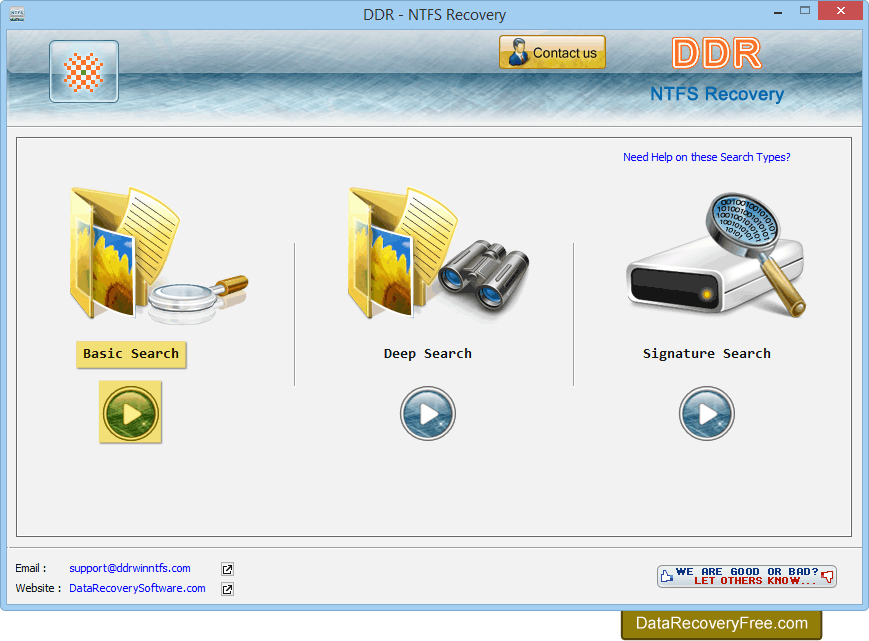Click the support@ddrwinntfs.com email link

(130, 568)
